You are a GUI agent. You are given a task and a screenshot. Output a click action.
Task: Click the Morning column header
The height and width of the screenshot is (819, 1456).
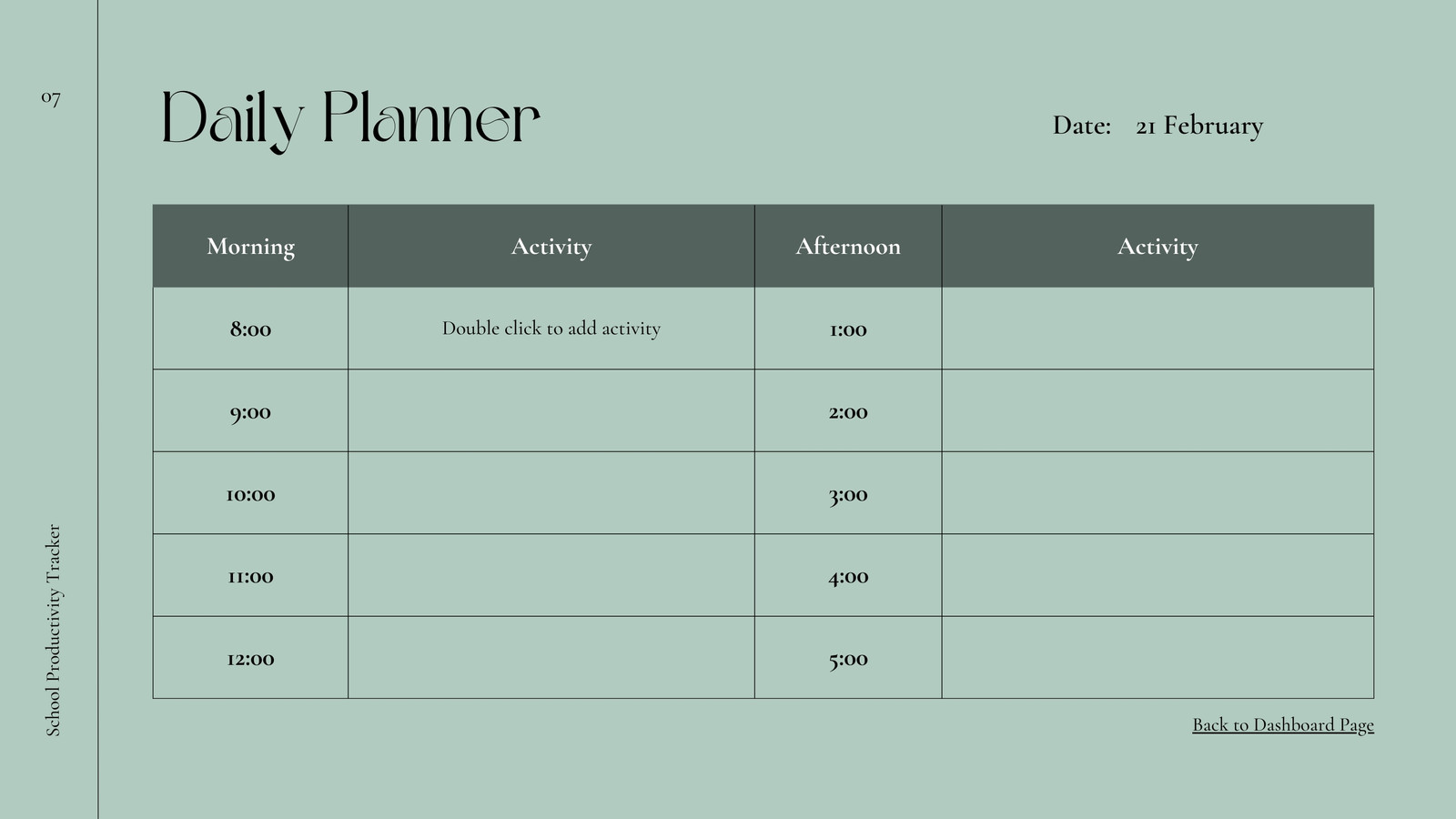coord(250,247)
